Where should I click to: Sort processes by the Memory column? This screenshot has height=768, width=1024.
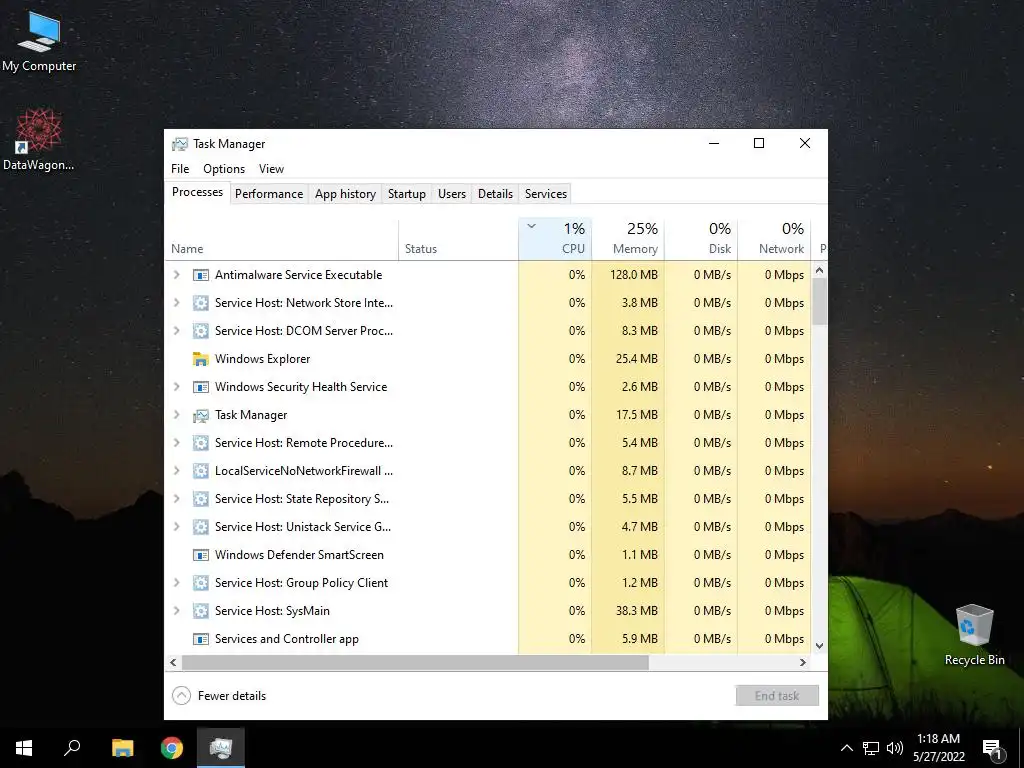tap(628, 239)
